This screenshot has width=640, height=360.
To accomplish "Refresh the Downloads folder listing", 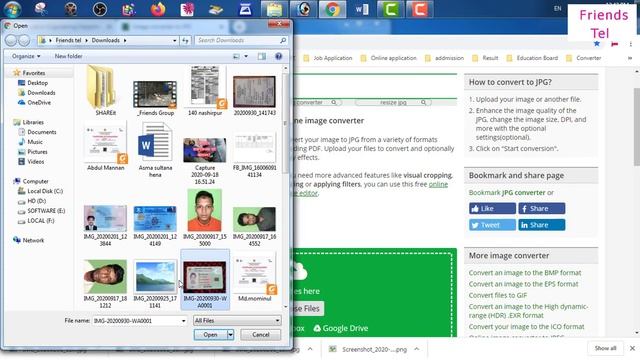I will click(185, 40).
